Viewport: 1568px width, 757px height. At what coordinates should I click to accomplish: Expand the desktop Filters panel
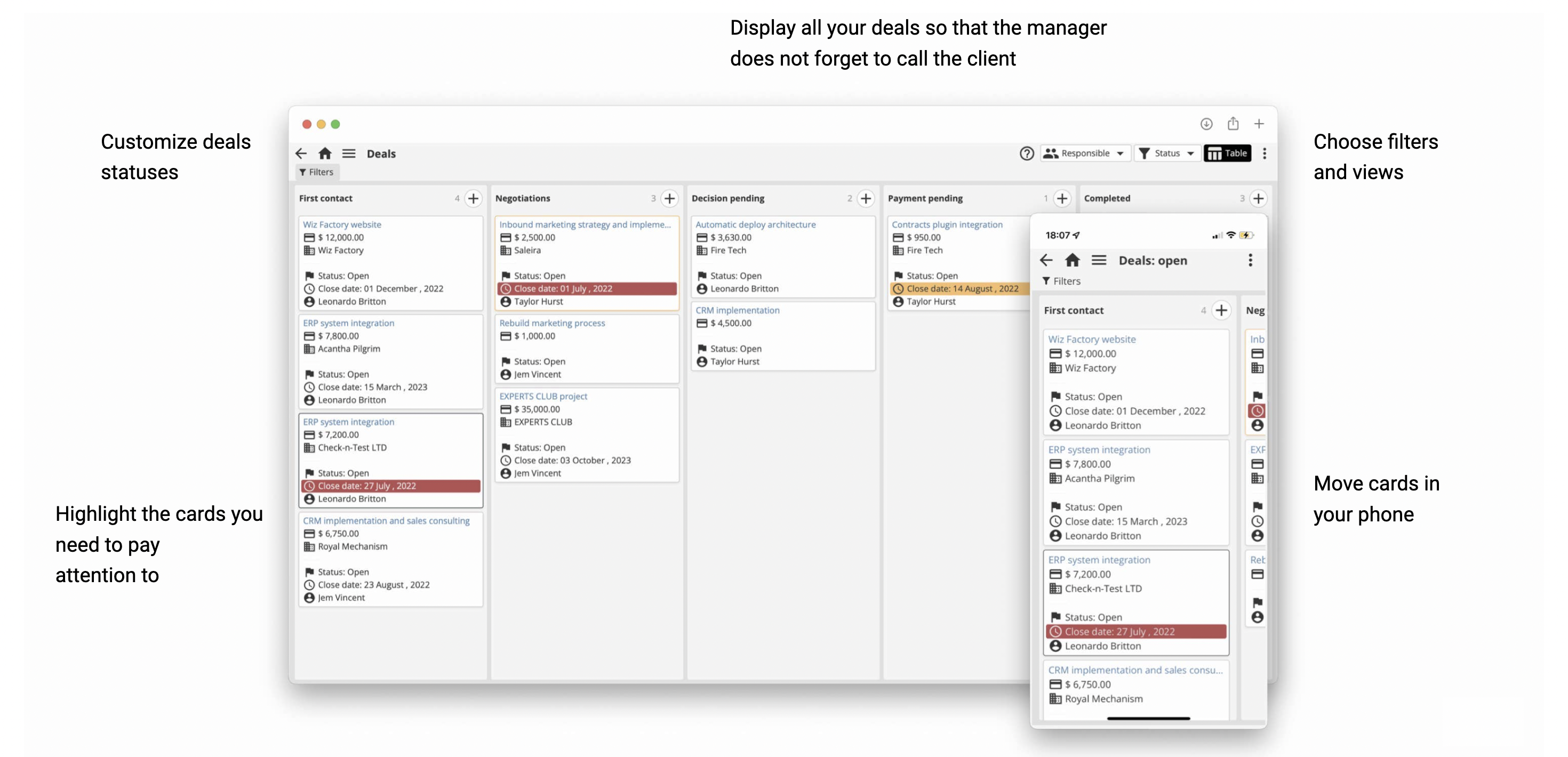click(x=317, y=172)
